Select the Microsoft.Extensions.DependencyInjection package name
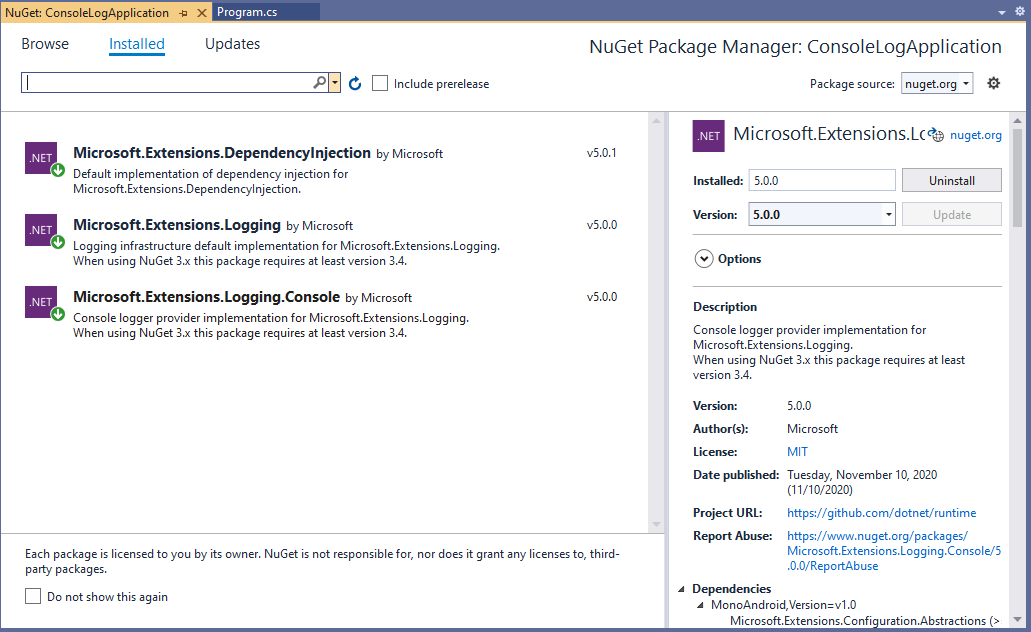 [222, 153]
